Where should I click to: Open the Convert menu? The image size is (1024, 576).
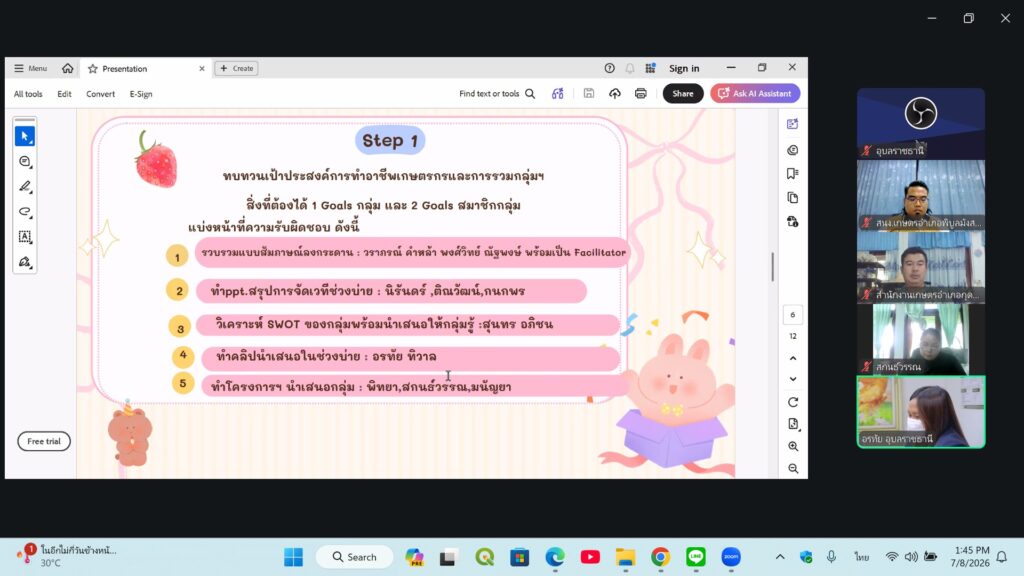[100, 94]
